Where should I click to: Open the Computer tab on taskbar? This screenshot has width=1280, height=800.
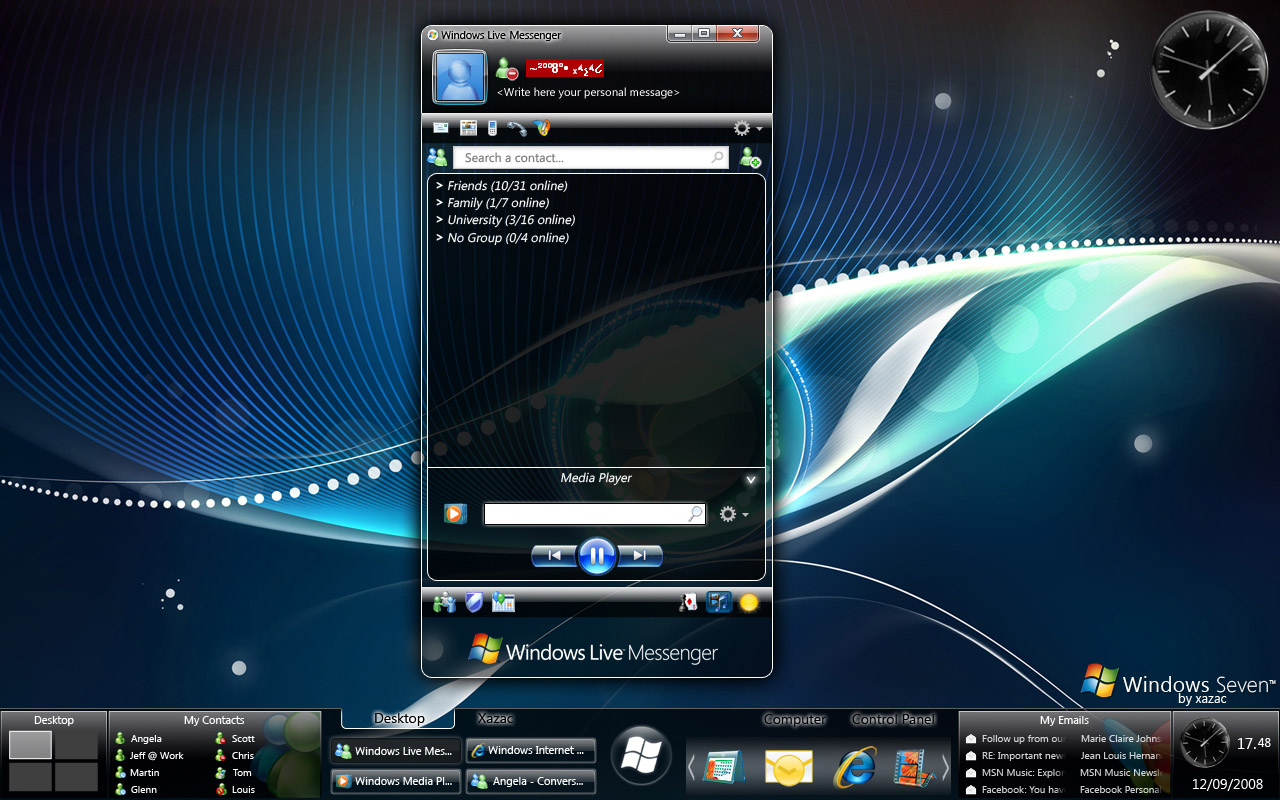click(795, 719)
